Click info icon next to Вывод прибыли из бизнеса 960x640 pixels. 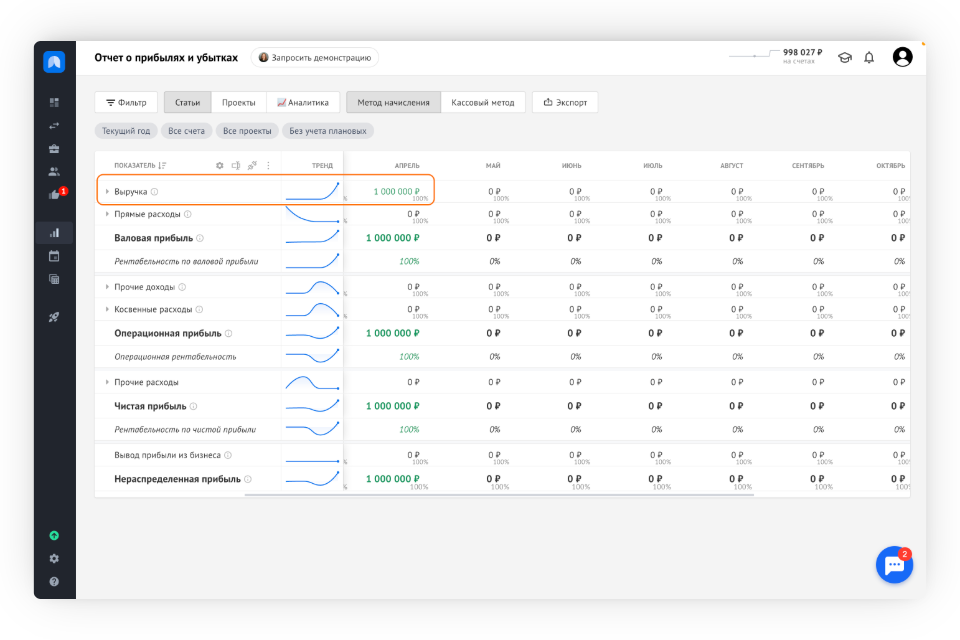[x=228, y=456]
